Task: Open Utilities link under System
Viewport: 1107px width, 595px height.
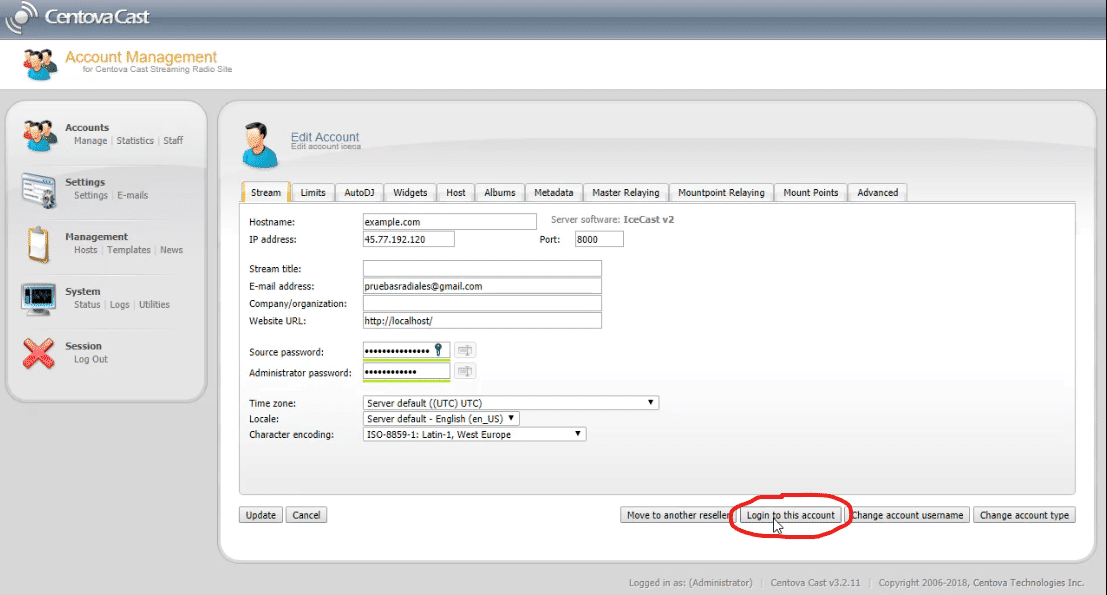Action: click(154, 305)
